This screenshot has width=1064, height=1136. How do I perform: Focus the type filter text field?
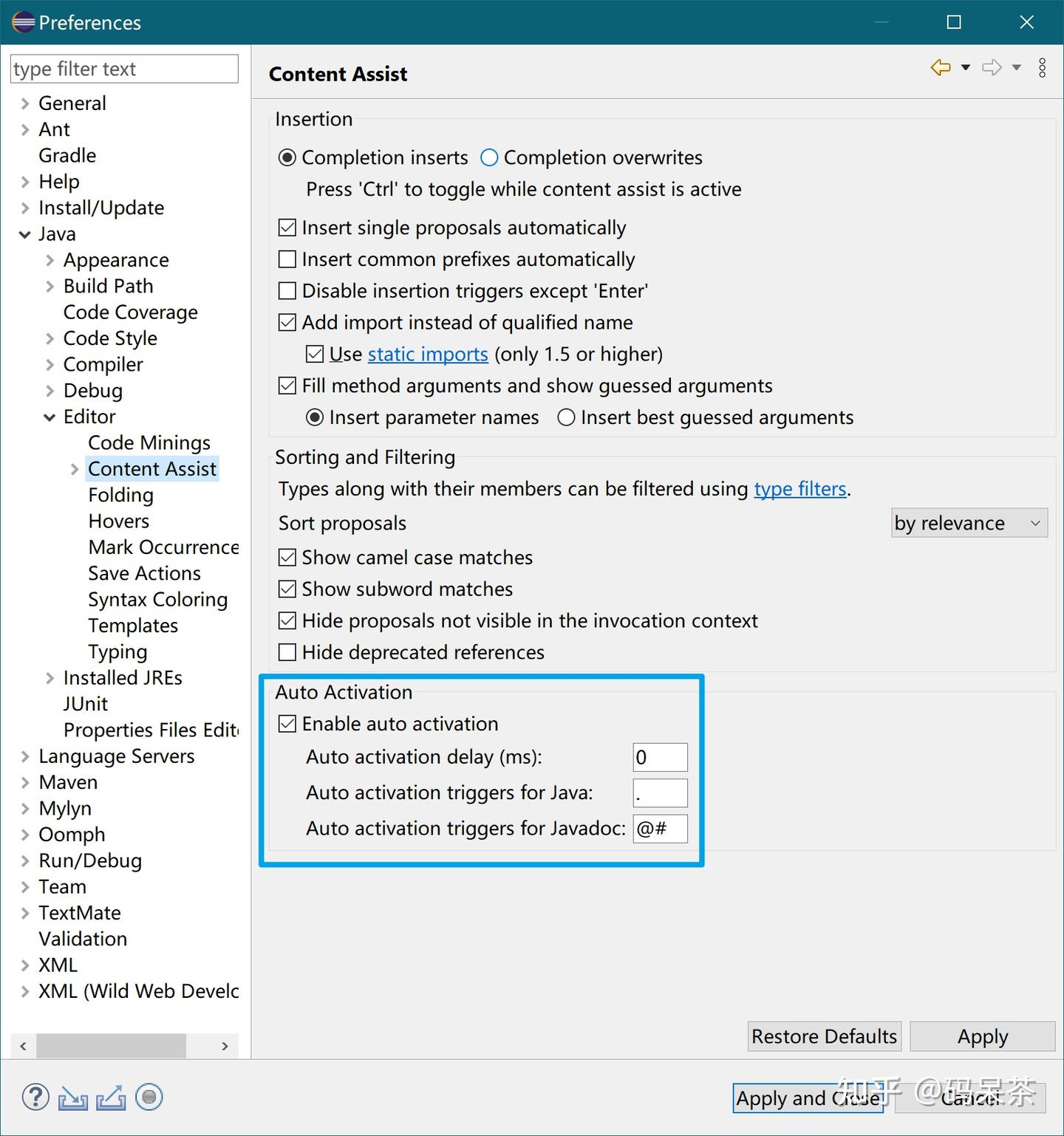click(x=124, y=69)
